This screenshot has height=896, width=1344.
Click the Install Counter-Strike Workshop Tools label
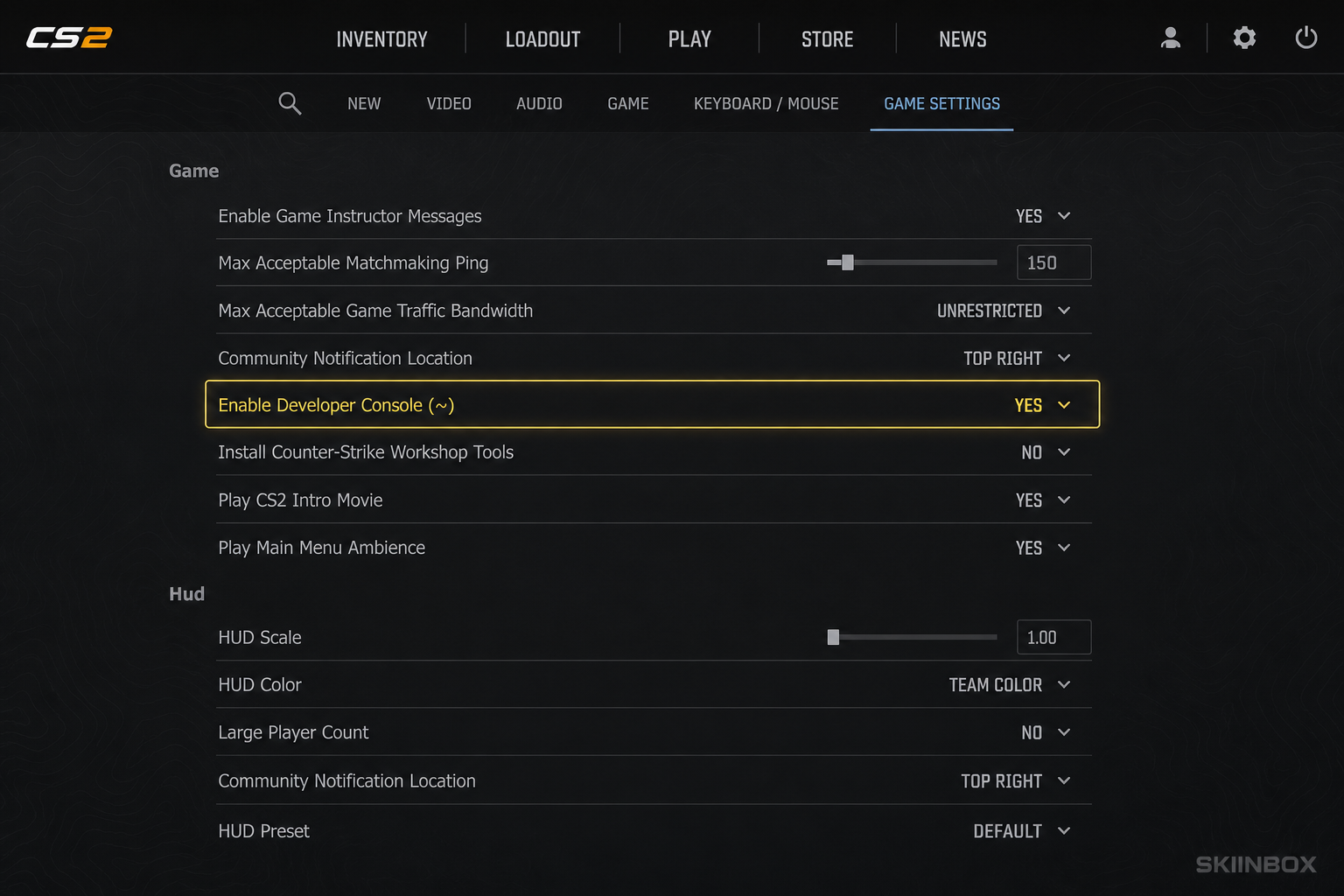coord(366,452)
